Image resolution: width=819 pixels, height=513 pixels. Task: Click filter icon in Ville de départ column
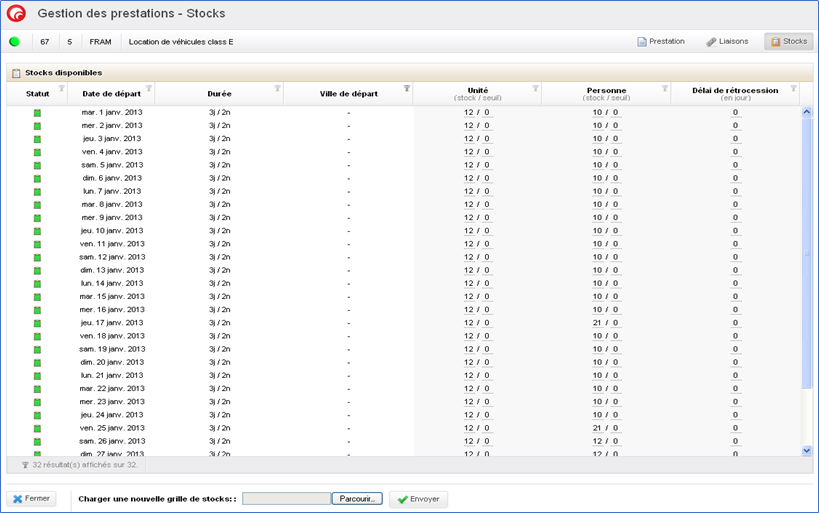coord(406,89)
